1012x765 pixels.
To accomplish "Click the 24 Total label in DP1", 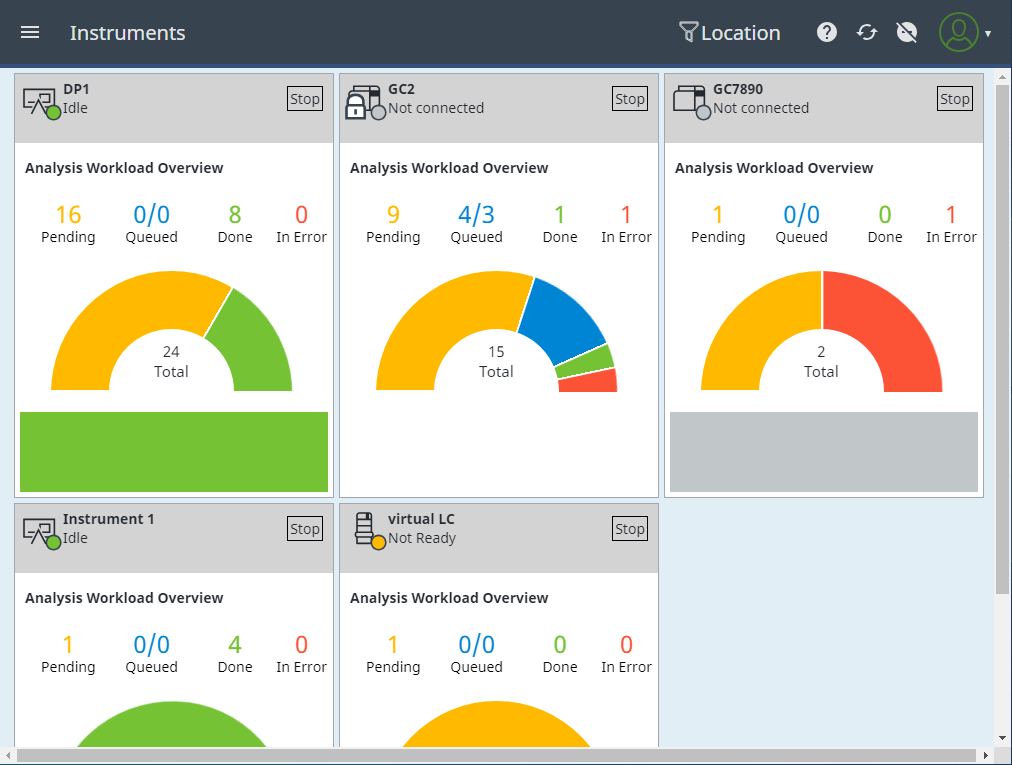I will [x=171, y=362].
